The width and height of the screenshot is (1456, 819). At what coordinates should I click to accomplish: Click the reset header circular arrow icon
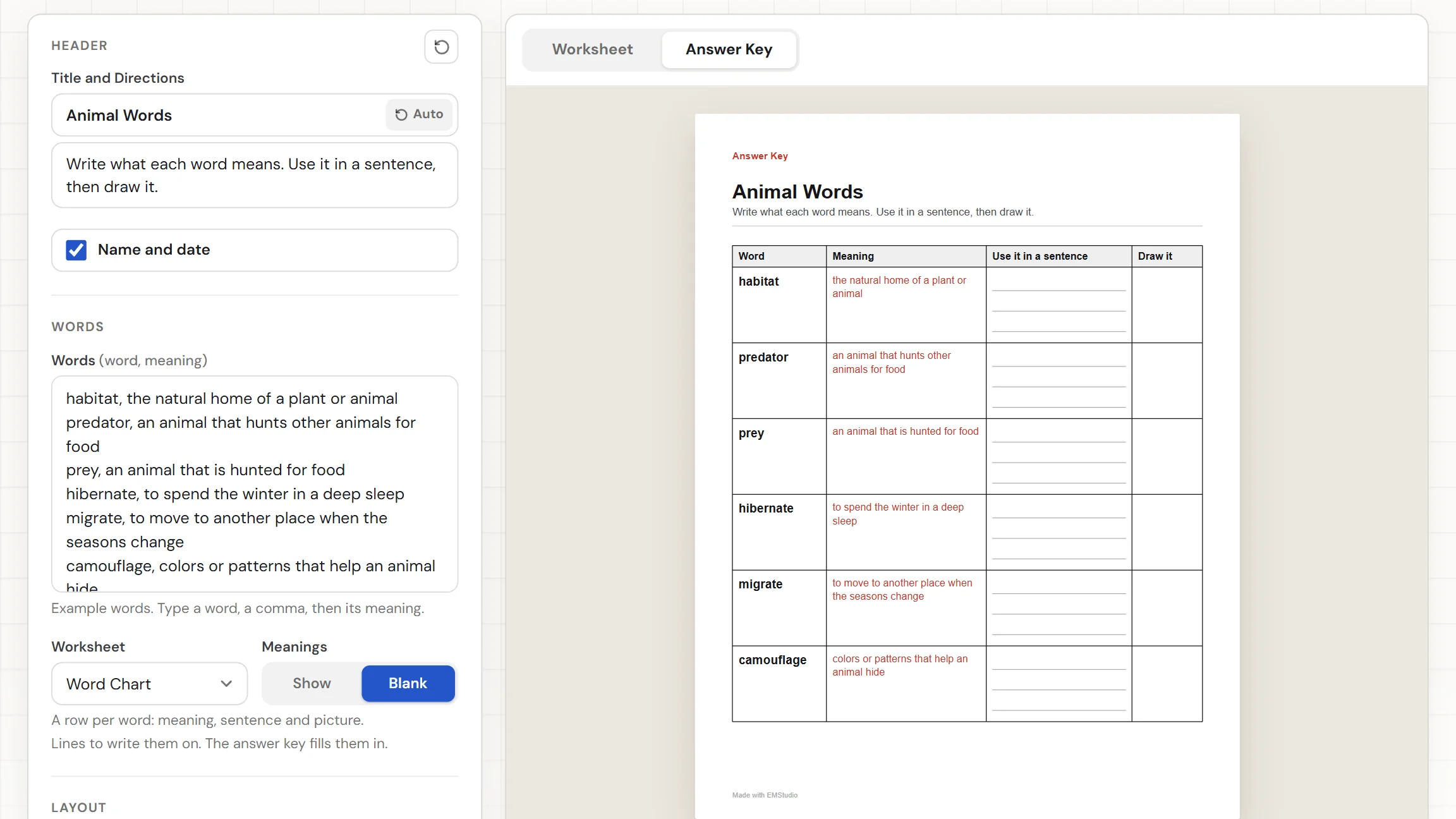tap(441, 47)
